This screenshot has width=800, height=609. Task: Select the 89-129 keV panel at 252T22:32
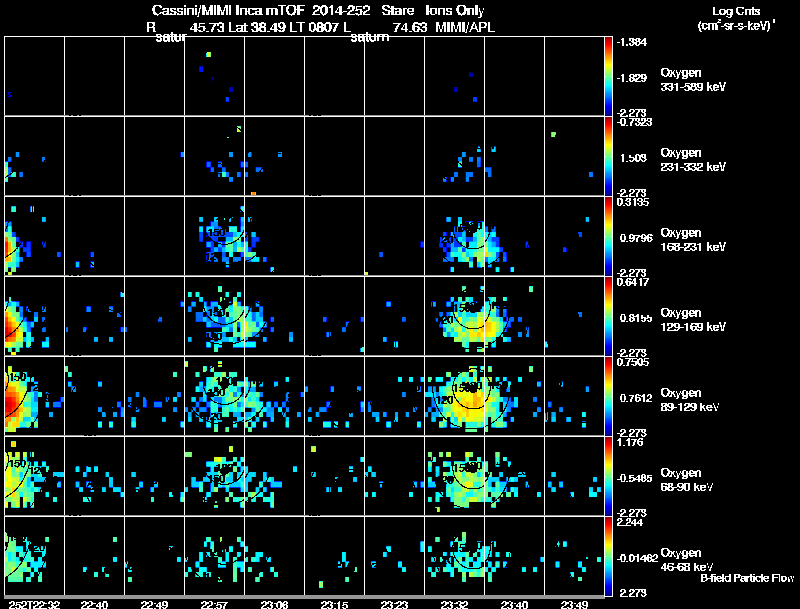pyautogui.click(x=35, y=396)
